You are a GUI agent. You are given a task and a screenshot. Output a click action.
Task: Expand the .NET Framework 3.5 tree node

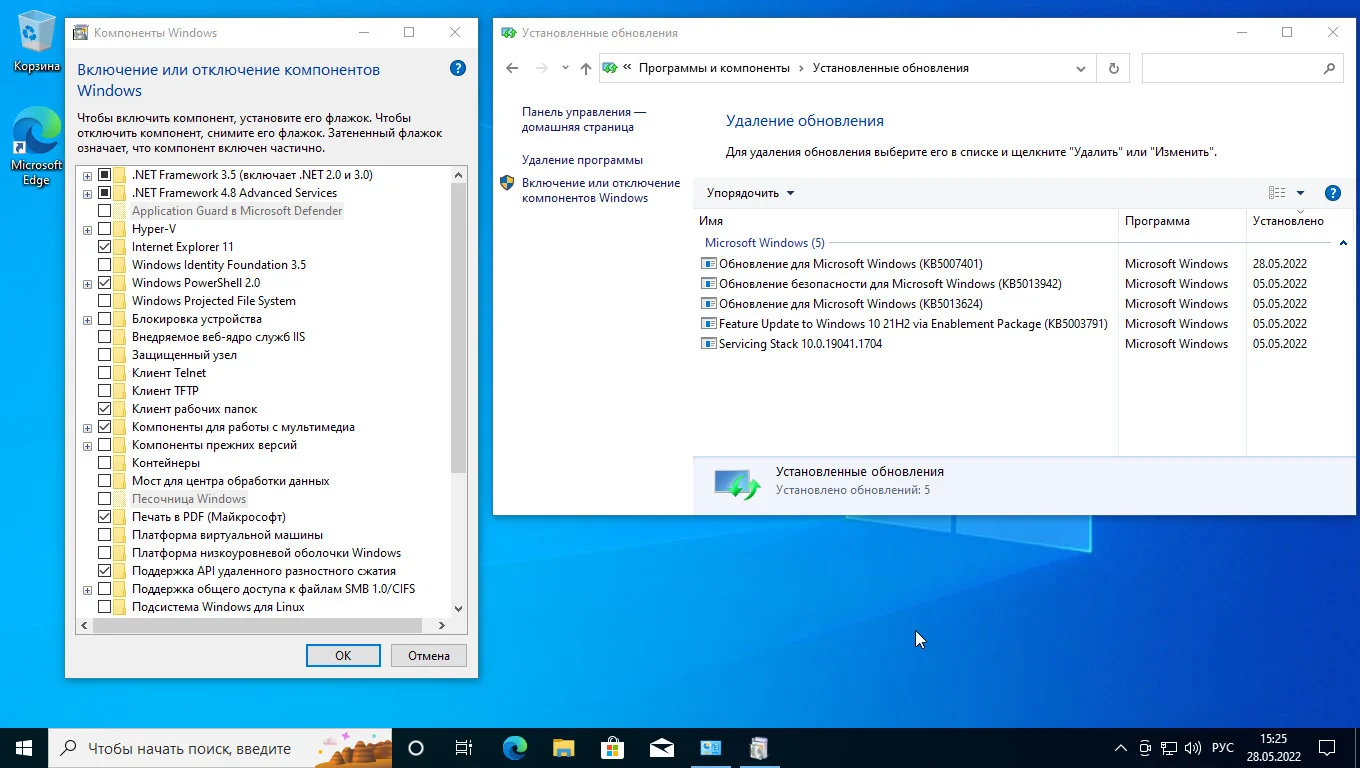click(x=88, y=175)
